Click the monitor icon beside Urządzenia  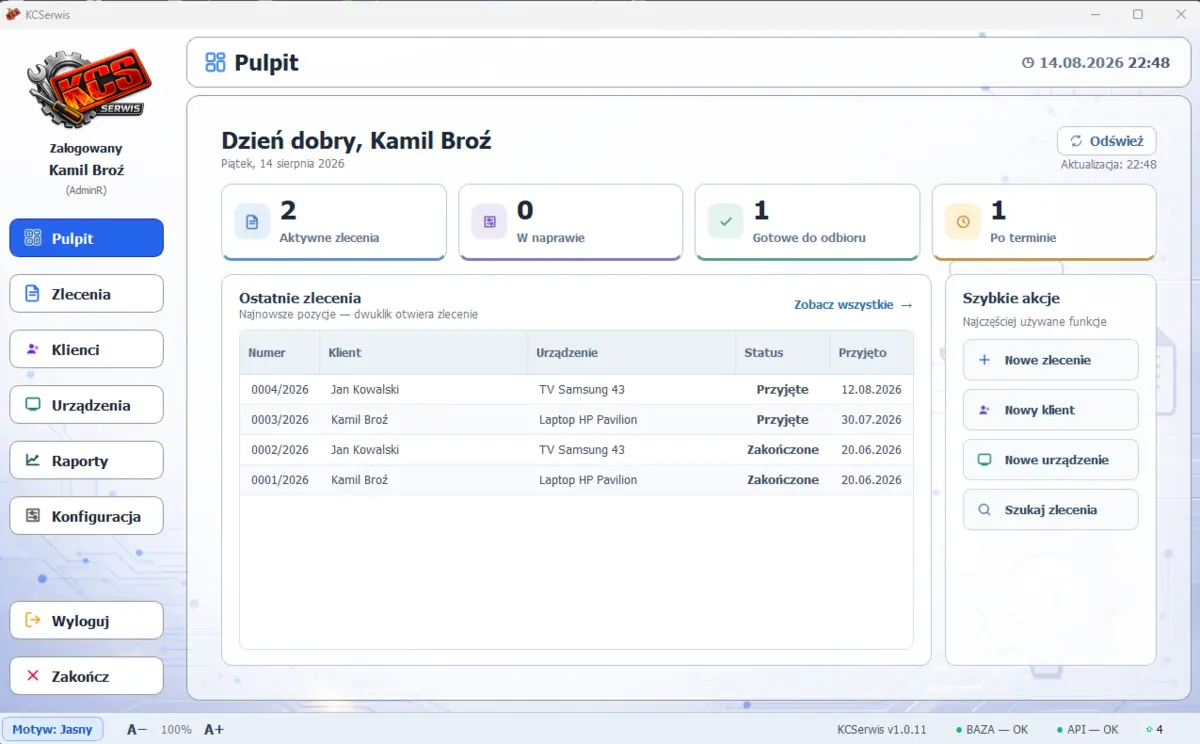[x=32, y=405]
